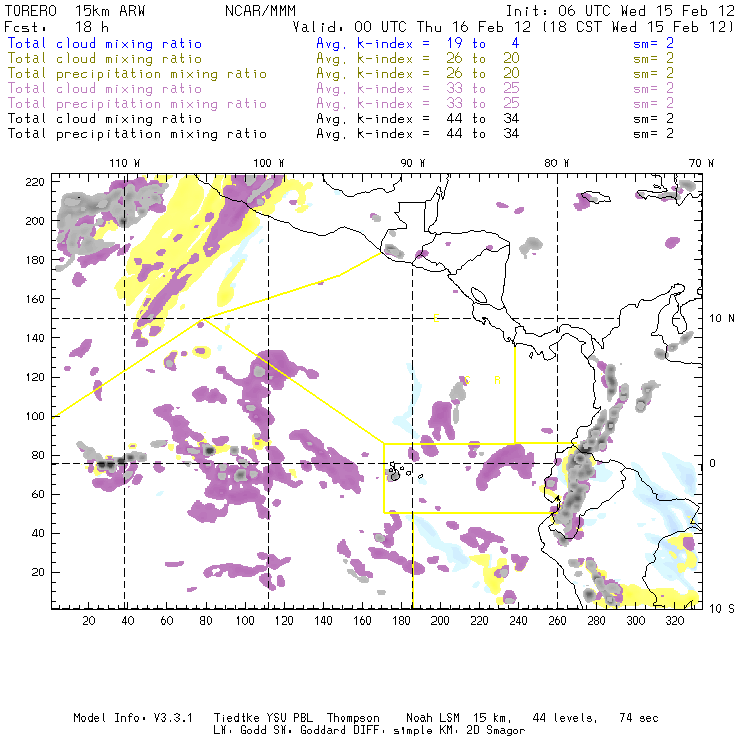Click the "44 levels," model info text

[x=565, y=718]
